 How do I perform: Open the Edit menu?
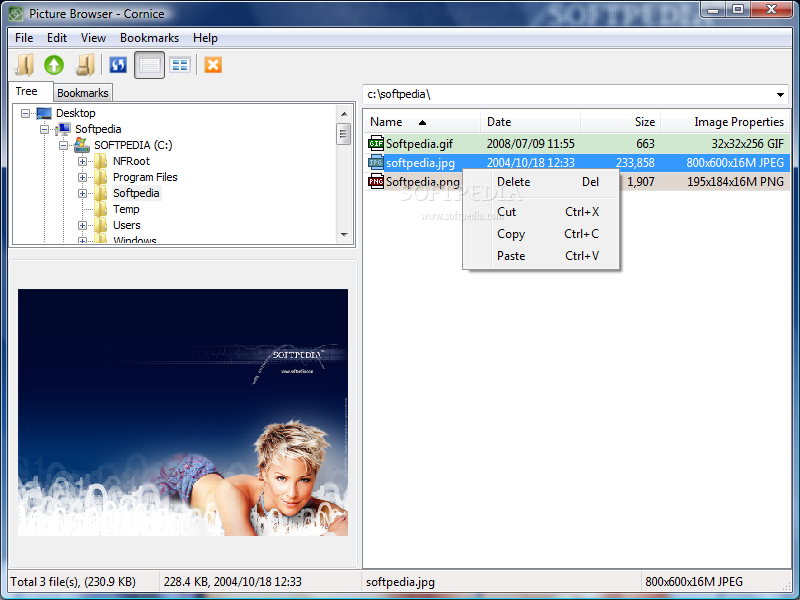point(57,38)
